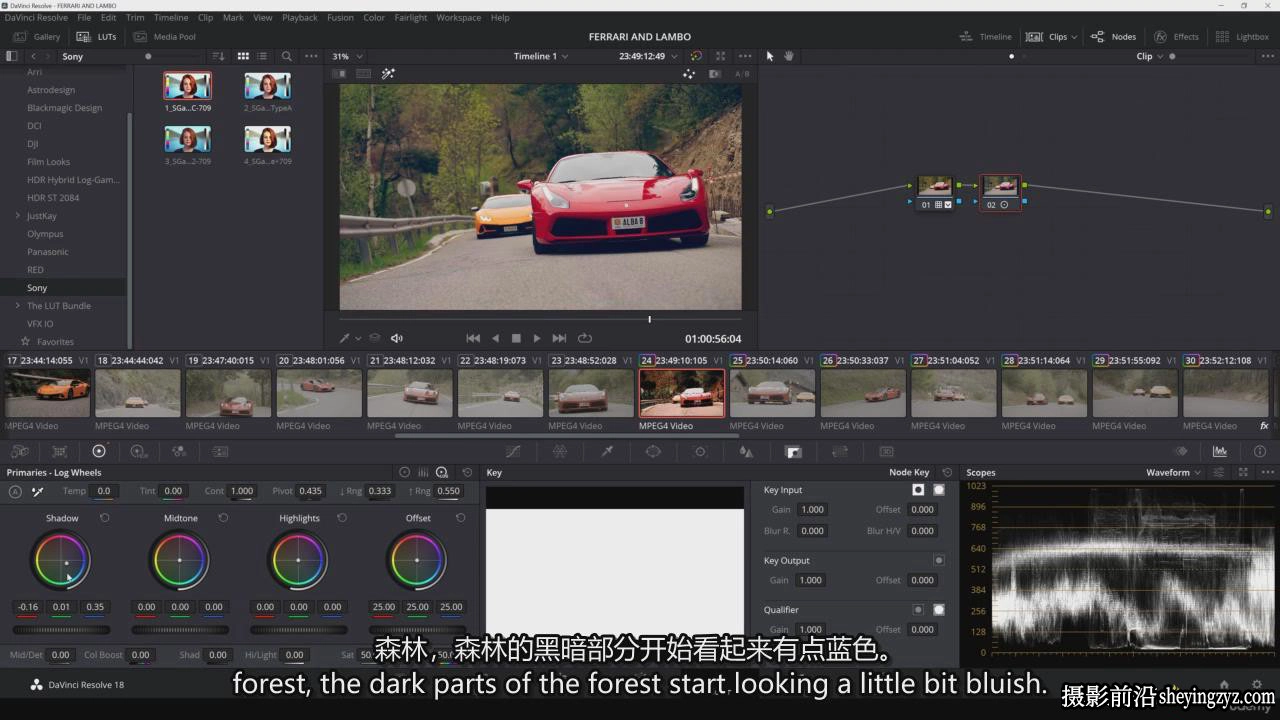Open the Curves palette icon
This screenshot has height=720, width=1280.
(513, 451)
